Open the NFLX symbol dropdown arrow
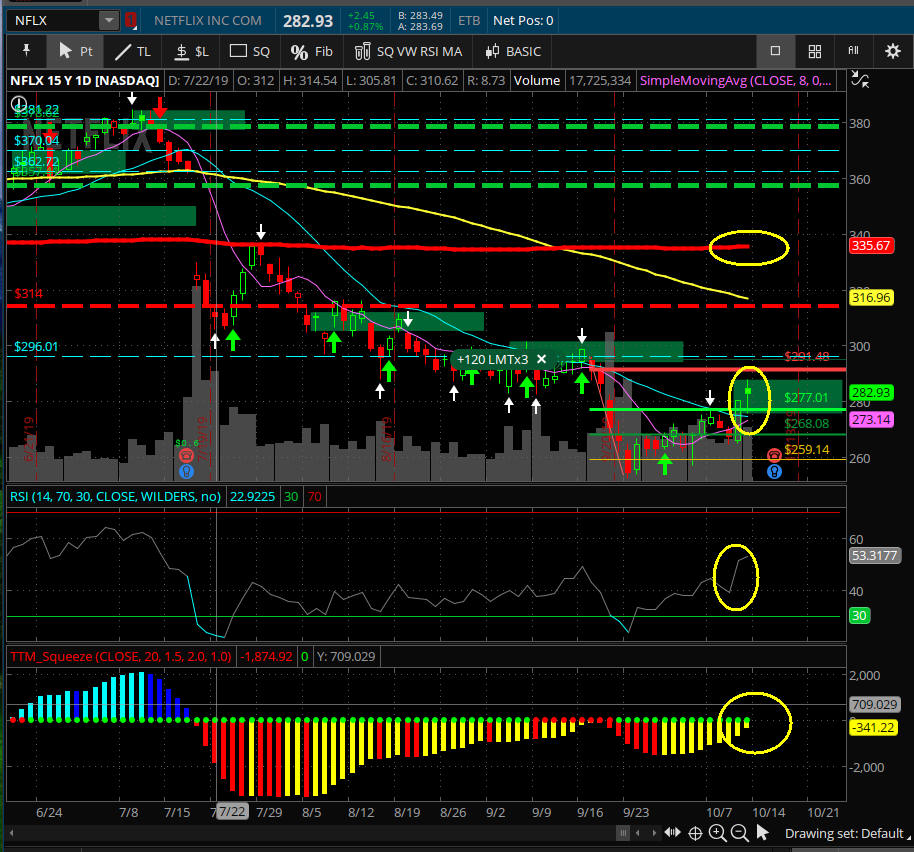 pyautogui.click(x=108, y=20)
